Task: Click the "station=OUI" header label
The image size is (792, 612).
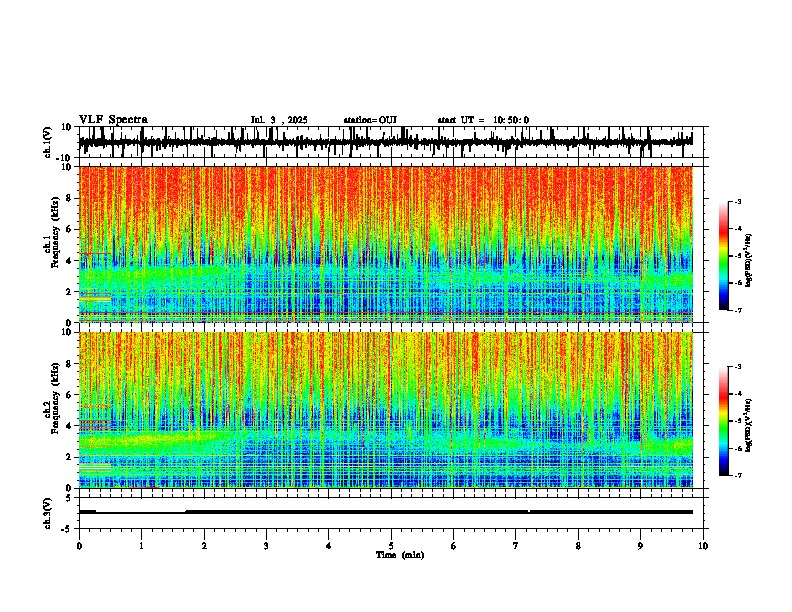Action: [x=370, y=120]
